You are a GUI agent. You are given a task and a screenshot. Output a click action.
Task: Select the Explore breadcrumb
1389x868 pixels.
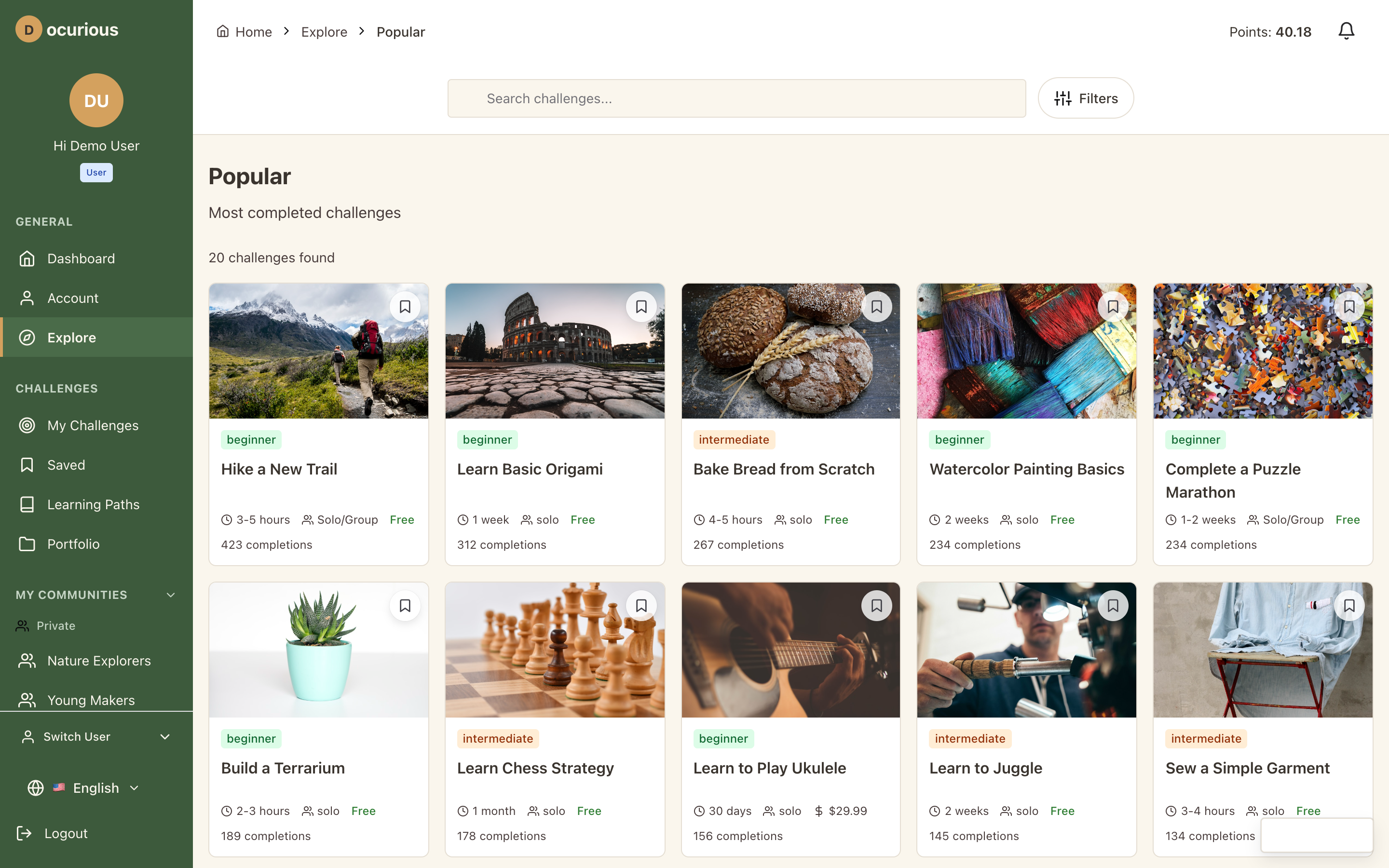click(x=324, y=31)
